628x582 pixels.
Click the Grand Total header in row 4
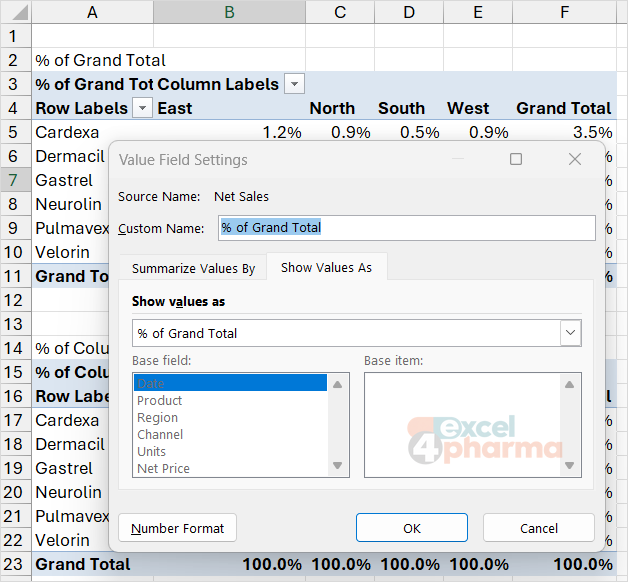(x=564, y=108)
